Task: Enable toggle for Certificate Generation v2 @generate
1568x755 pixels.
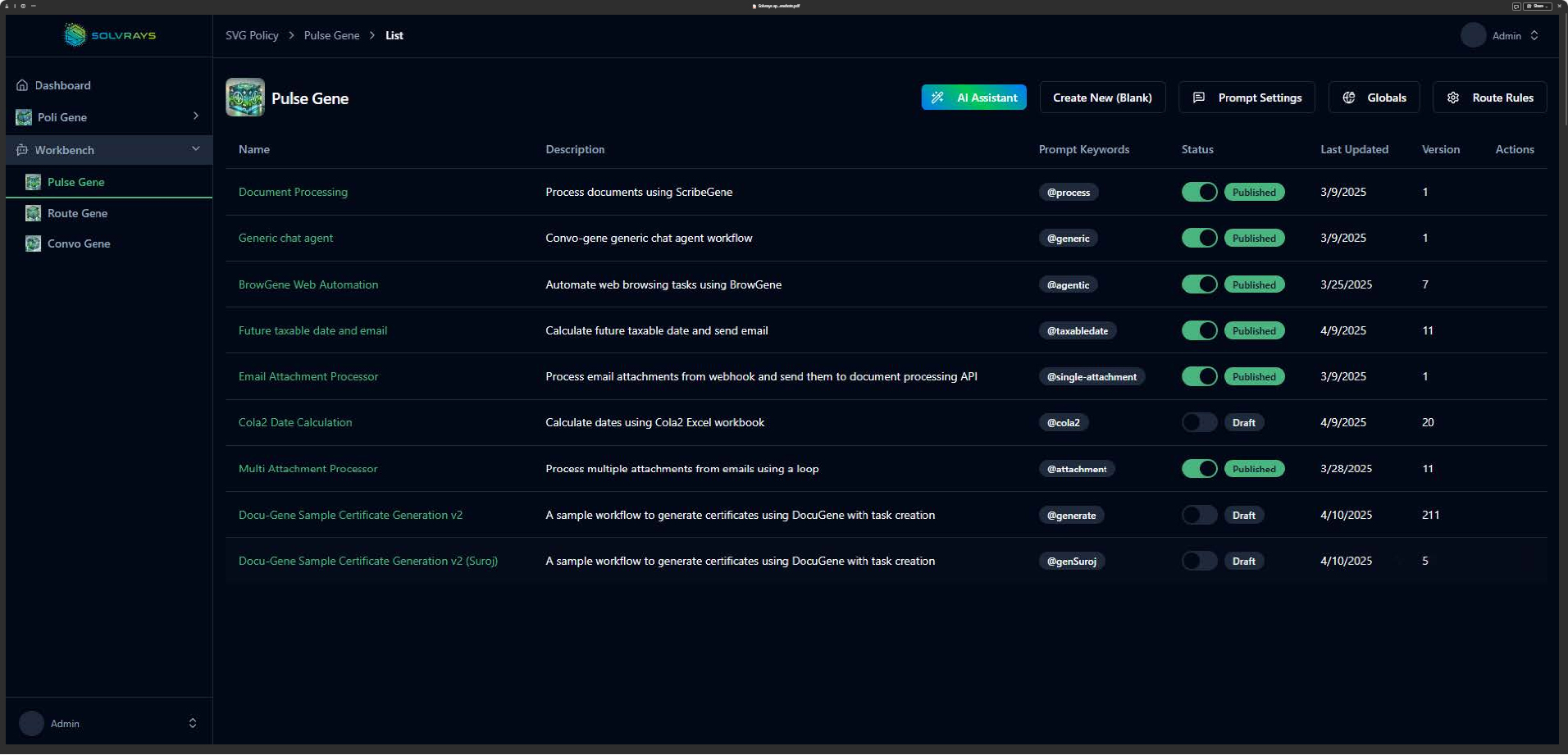Action: tap(1199, 515)
